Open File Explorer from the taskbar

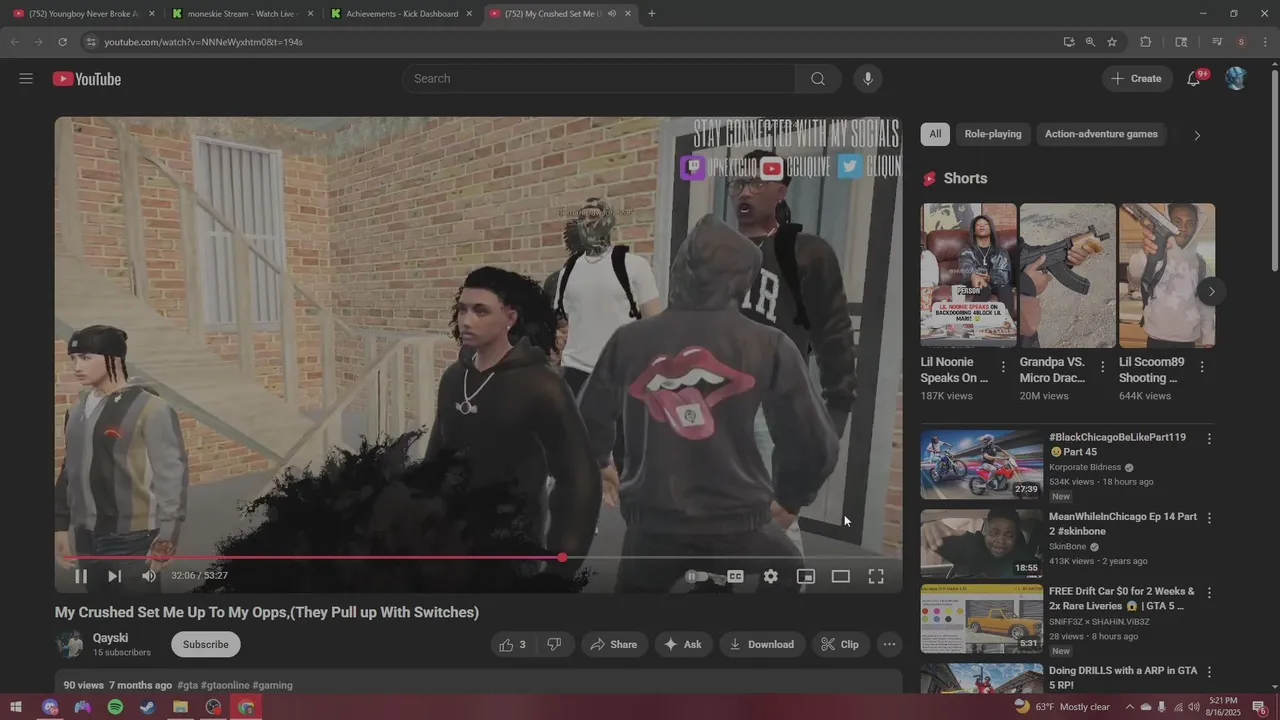[x=180, y=707]
